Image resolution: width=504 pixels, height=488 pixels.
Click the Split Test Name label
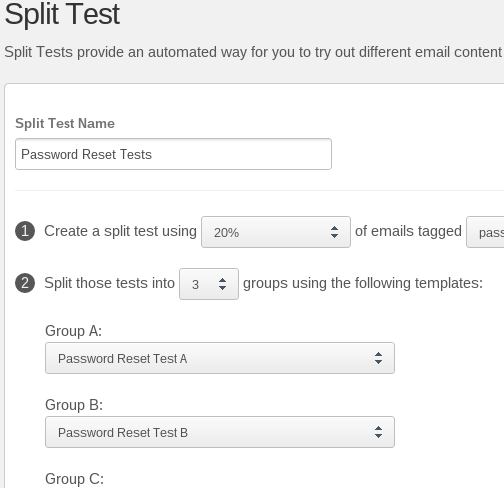pyautogui.click(x=65, y=123)
